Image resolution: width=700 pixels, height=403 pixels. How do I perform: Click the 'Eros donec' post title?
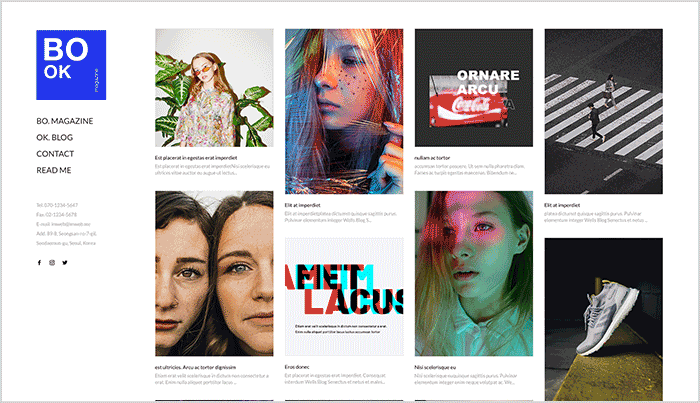pyautogui.click(x=297, y=367)
